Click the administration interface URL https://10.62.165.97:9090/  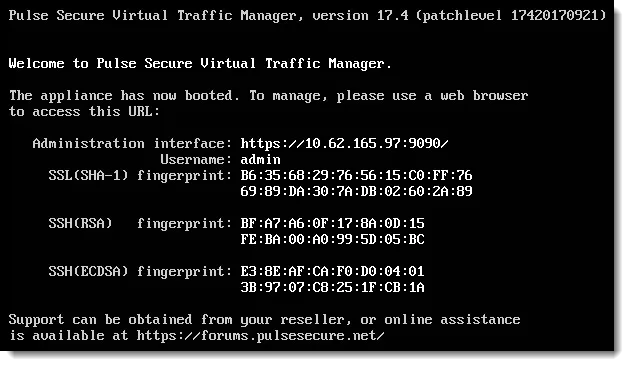[344, 143]
